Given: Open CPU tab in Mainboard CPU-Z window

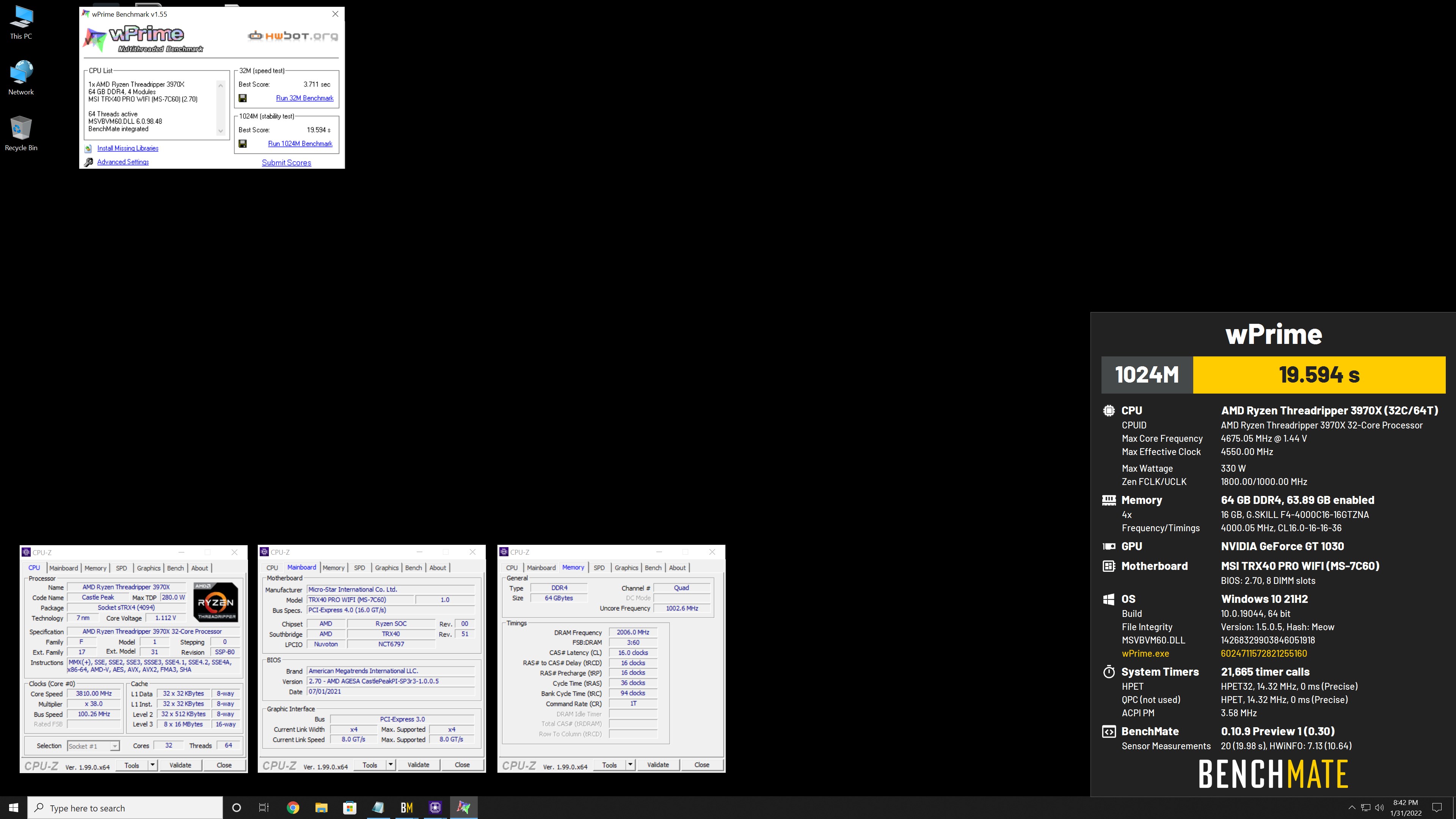Looking at the screenshot, I should pyautogui.click(x=273, y=568).
